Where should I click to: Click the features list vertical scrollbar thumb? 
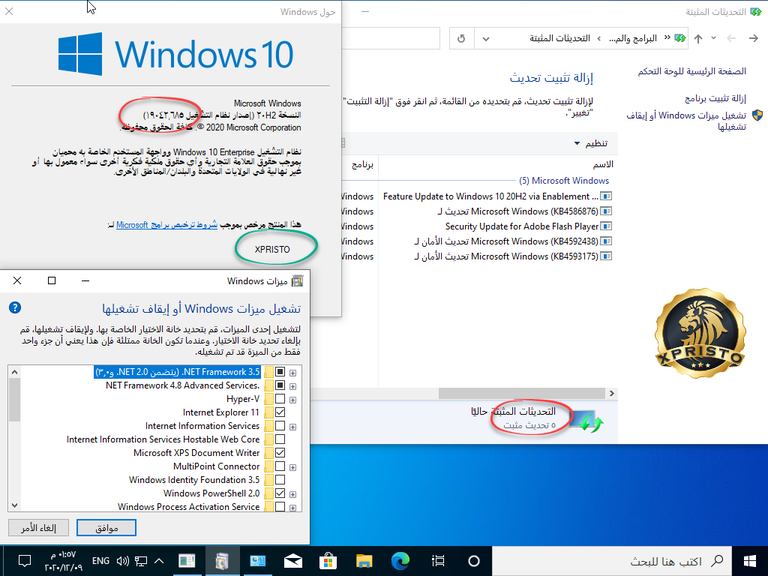click(15, 400)
